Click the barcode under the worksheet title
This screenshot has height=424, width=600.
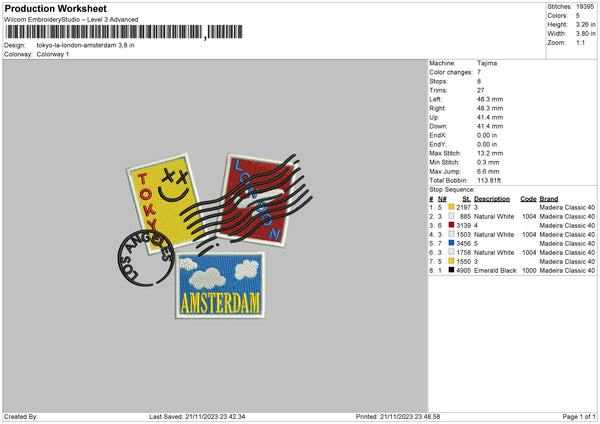pyautogui.click(x=124, y=32)
